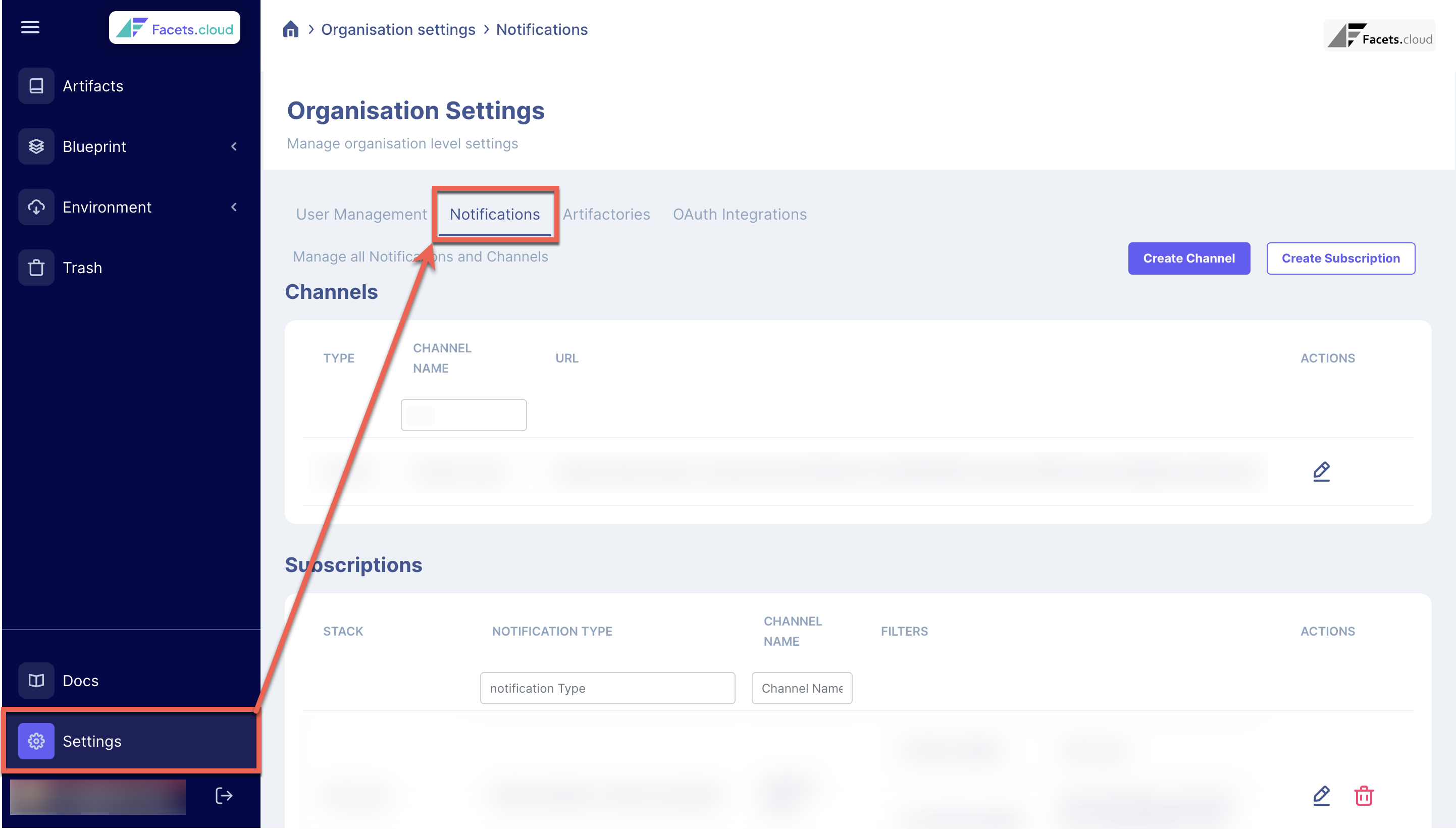Expand the Blueprint menu chevron
1456x829 pixels.
234,146
